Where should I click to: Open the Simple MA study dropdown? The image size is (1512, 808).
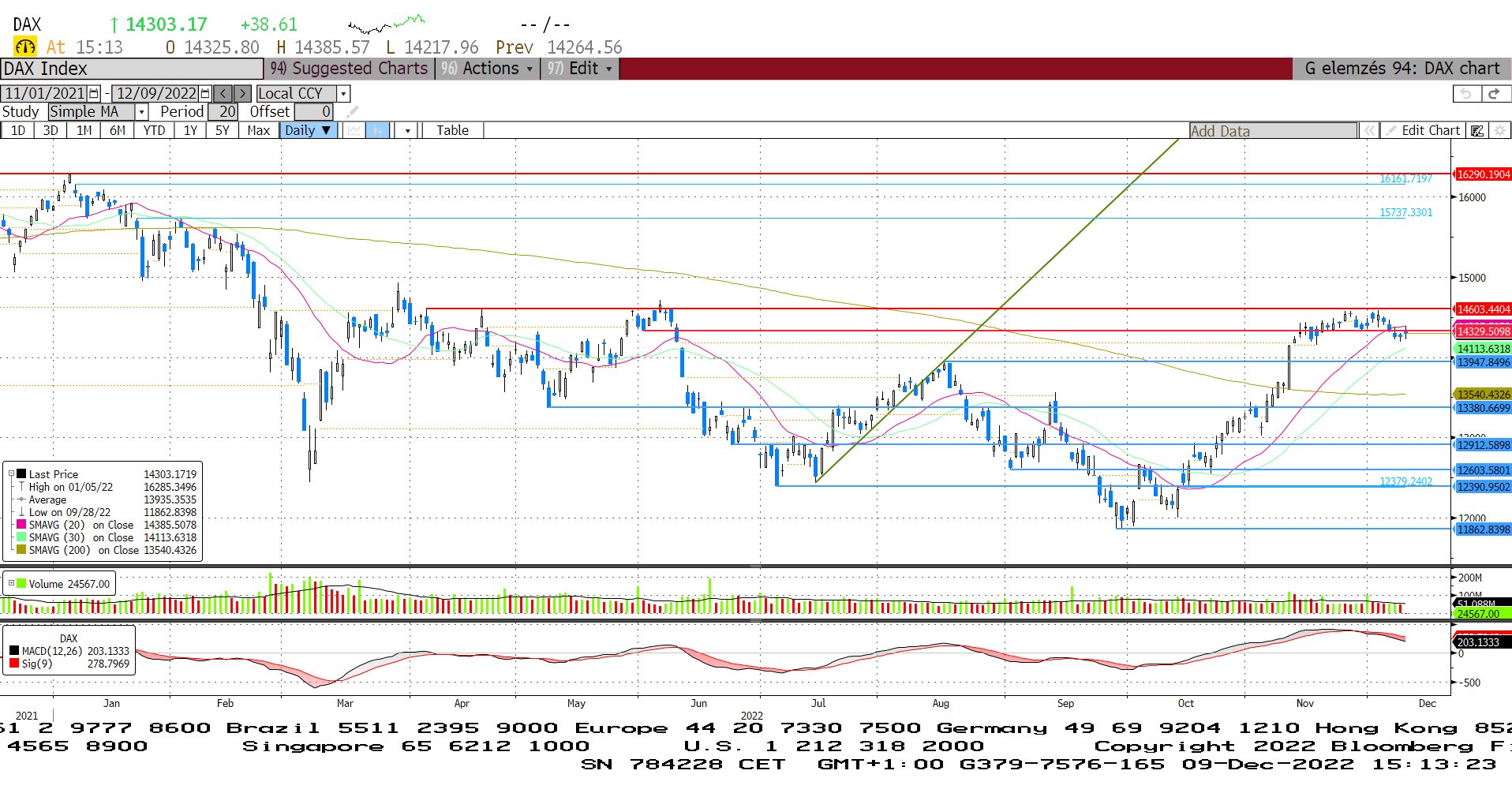click(x=141, y=112)
